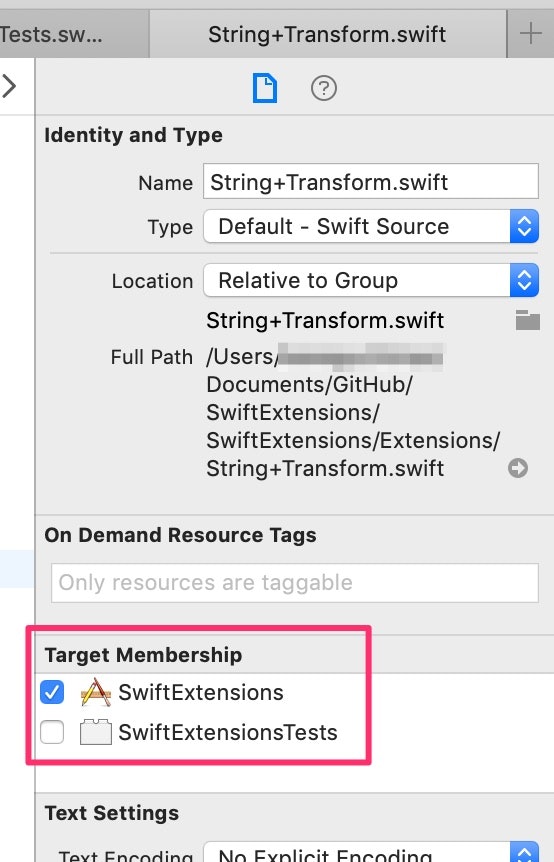Switch to the Tests.sw... tab
The height and width of the screenshot is (862, 554).
(x=74, y=34)
